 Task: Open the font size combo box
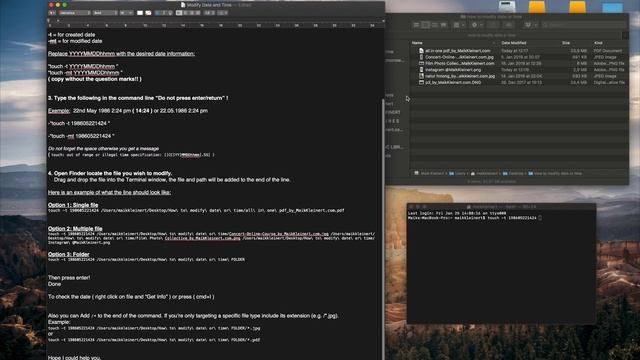(127, 13)
